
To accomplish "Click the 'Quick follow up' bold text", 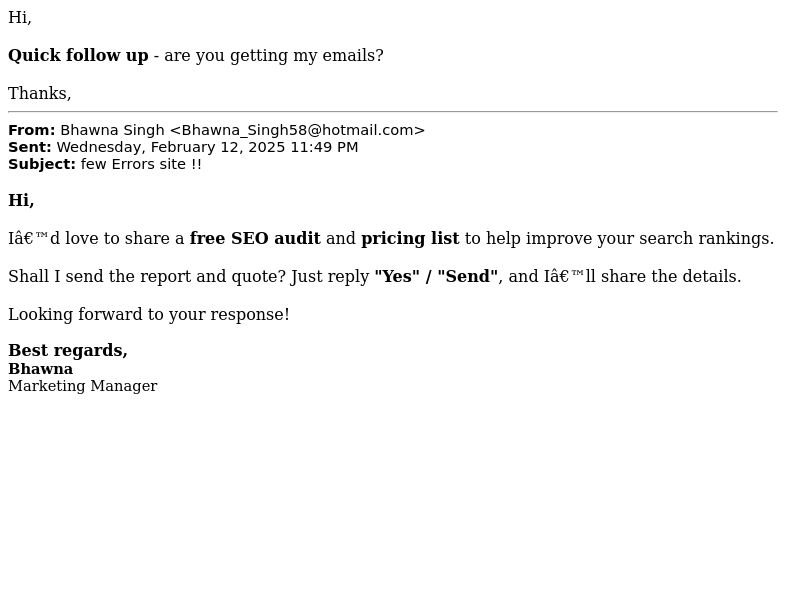I will point(78,55).
